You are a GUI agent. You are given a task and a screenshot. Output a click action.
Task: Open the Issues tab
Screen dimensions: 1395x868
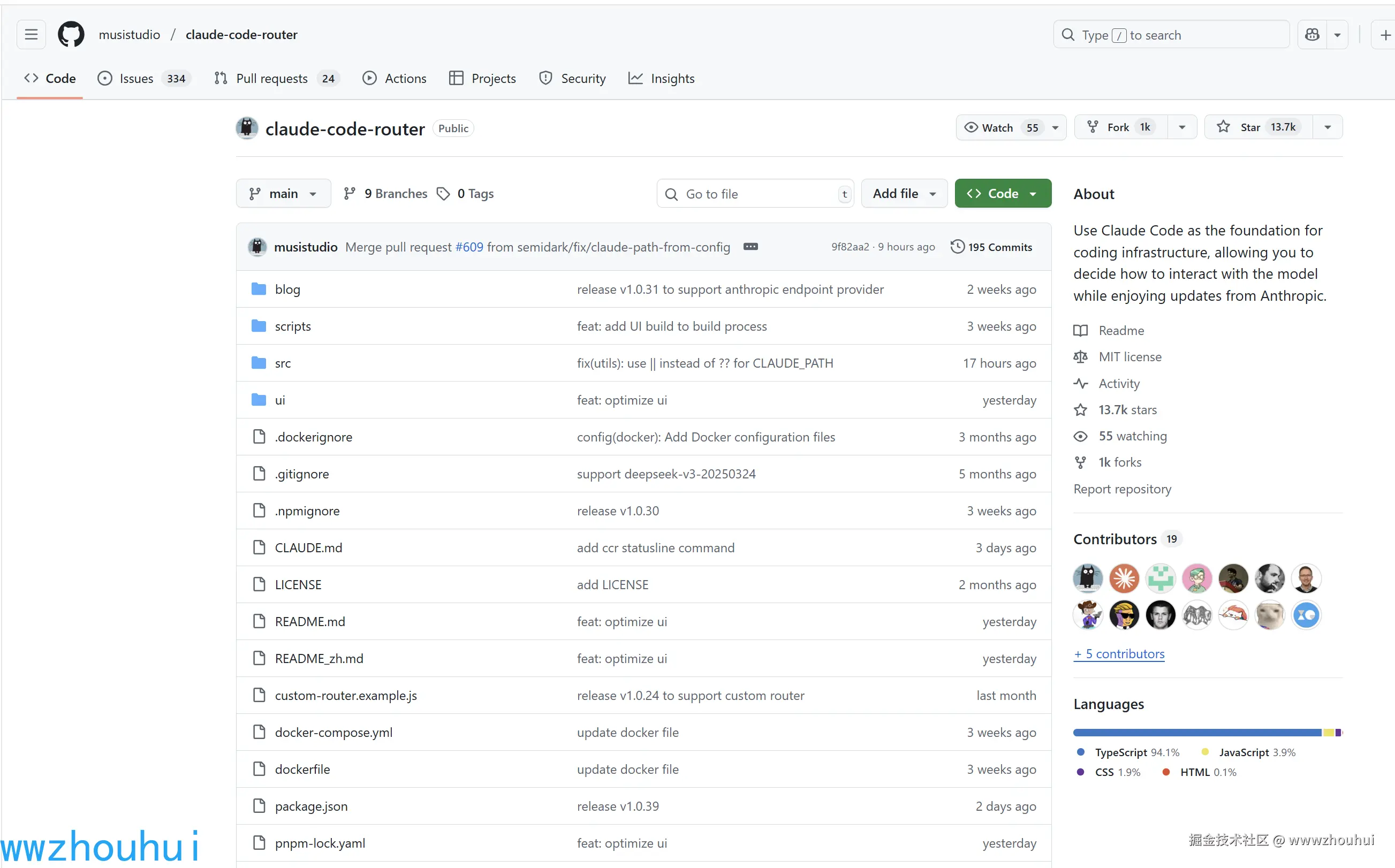coord(143,78)
